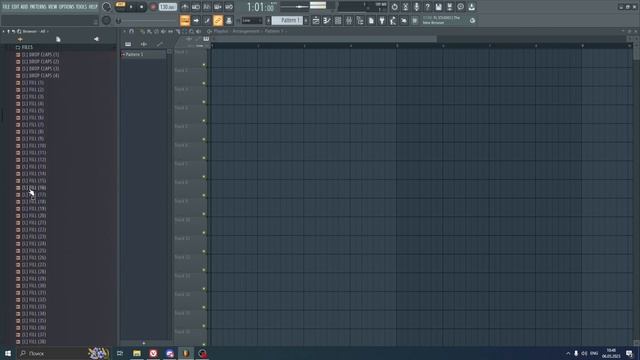Toggle recording countdown icon

pyautogui.click(x=207, y=7)
